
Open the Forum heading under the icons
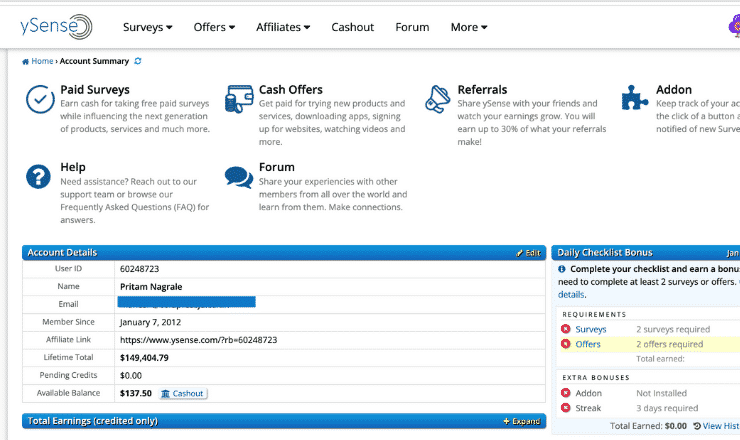[x=277, y=167]
